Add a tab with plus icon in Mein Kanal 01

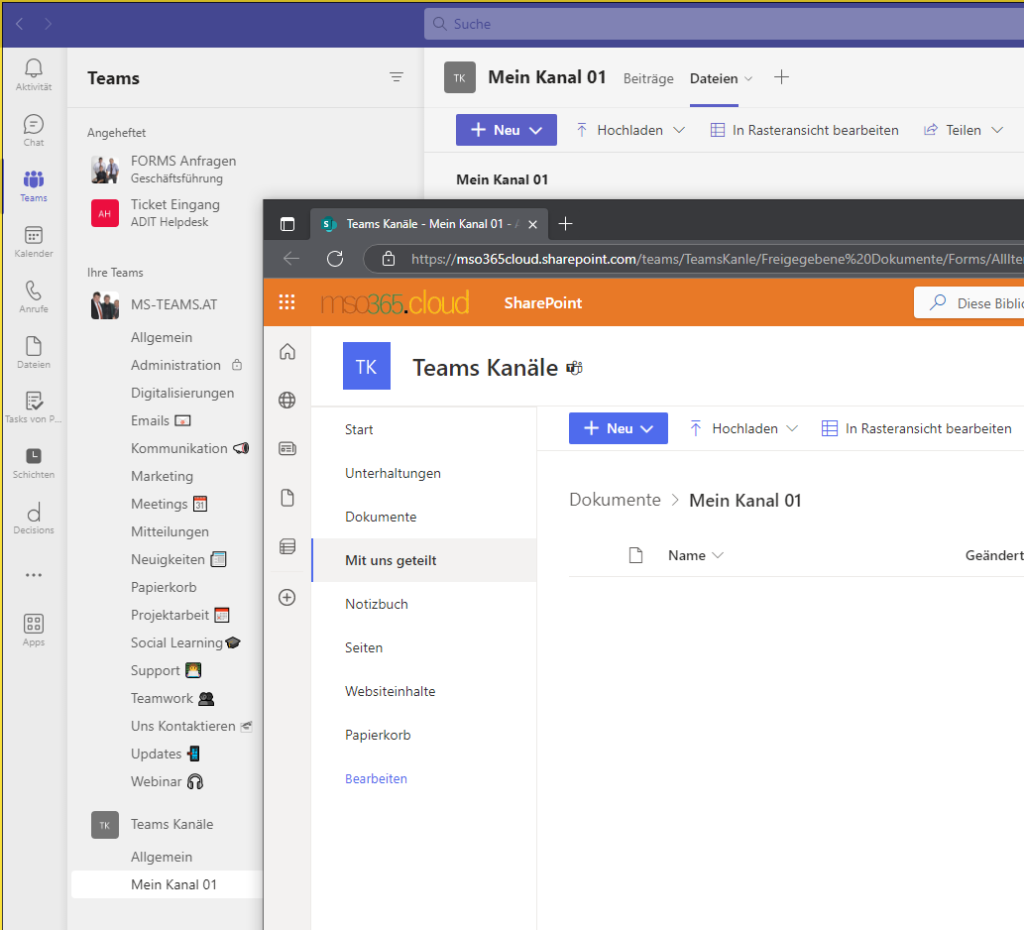tap(781, 78)
